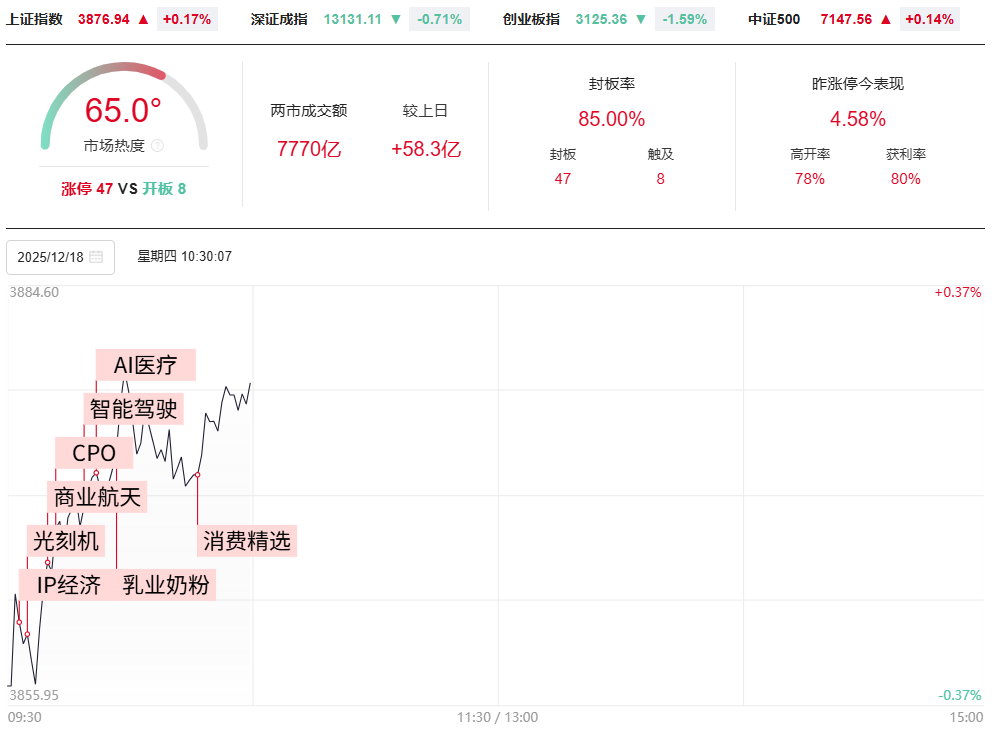Image resolution: width=993 pixels, height=732 pixels.
Task: Click the 消费精选 theme label
Action: click(247, 541)
